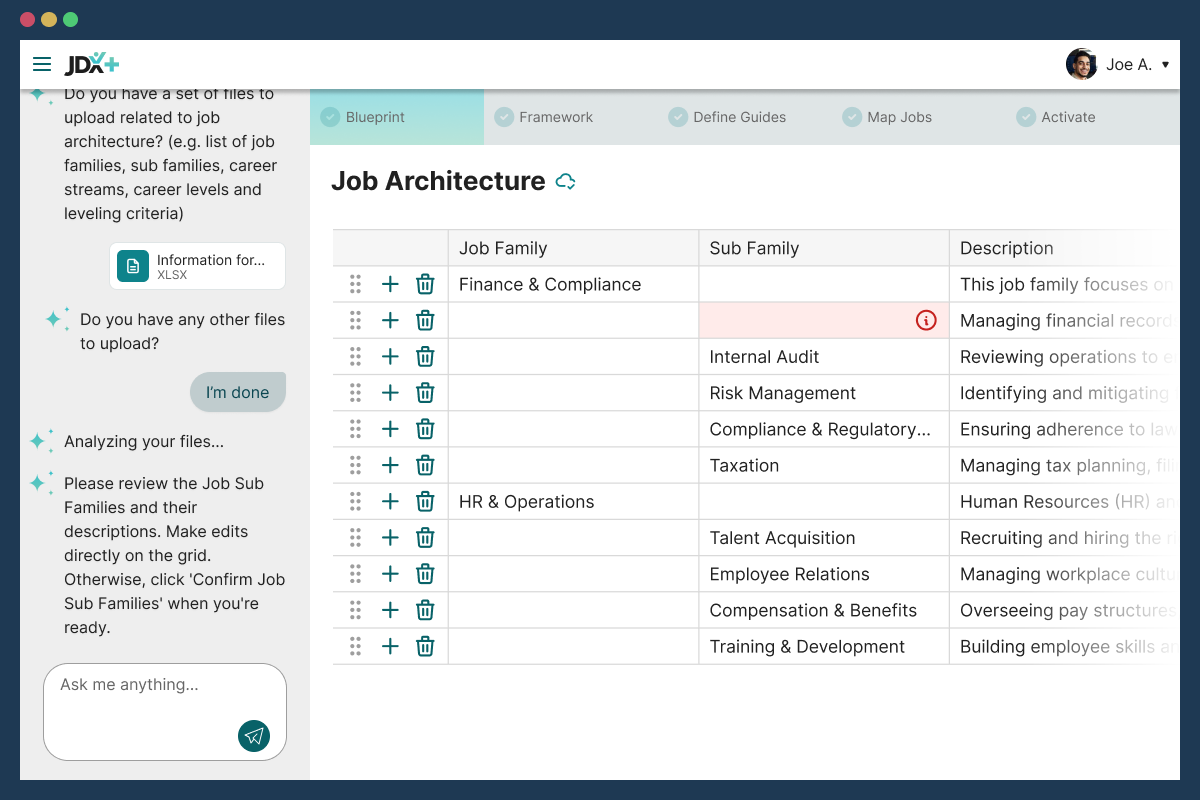Select the Internal Audit cell
Viewport: 1200px width, 800px height.
(824, 357)
